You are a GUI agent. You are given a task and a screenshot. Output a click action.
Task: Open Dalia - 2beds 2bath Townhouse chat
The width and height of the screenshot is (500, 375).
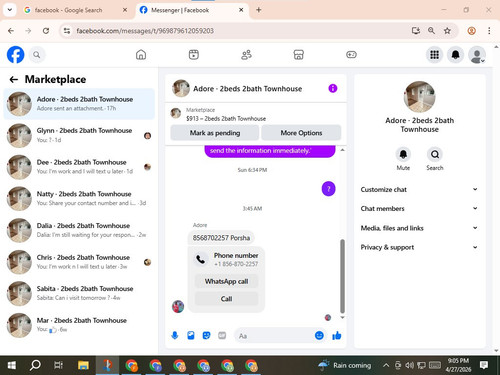[79, 230]
